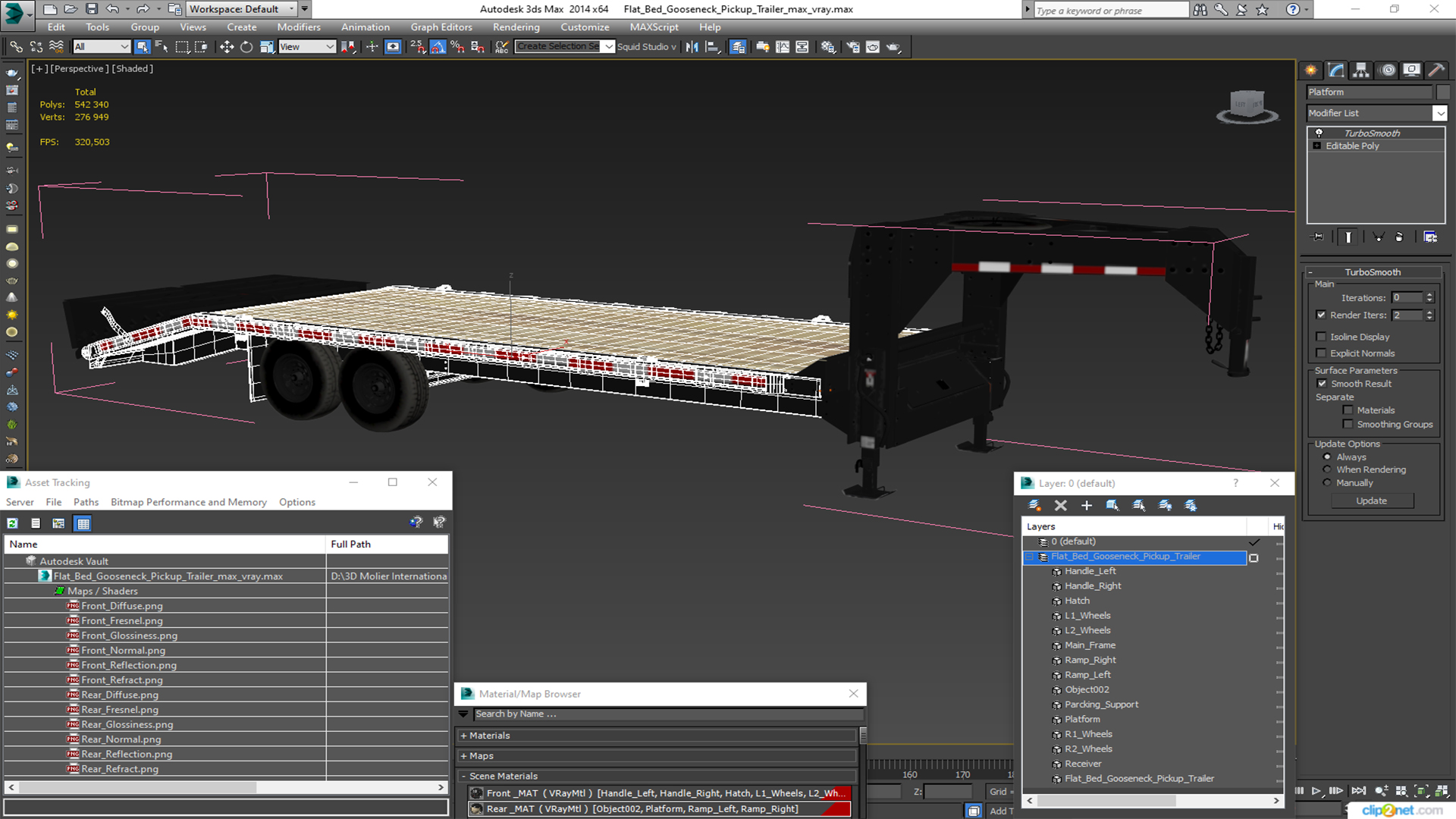The image size is (1456, 819).
Task: Open the Utilities hammer panel
Action: coord(1436,71)
